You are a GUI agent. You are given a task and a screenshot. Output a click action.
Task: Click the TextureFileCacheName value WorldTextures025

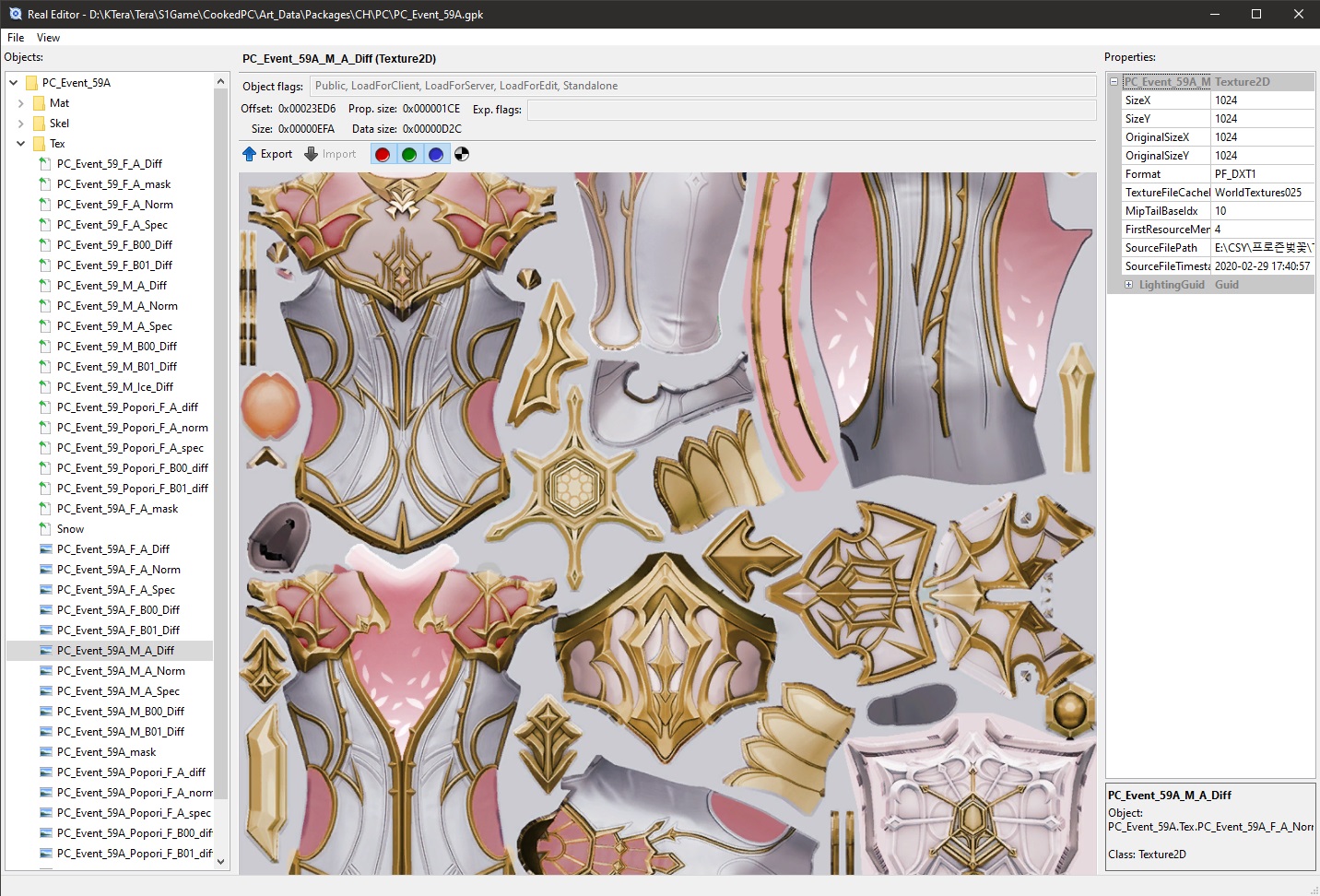point(1262,193)
